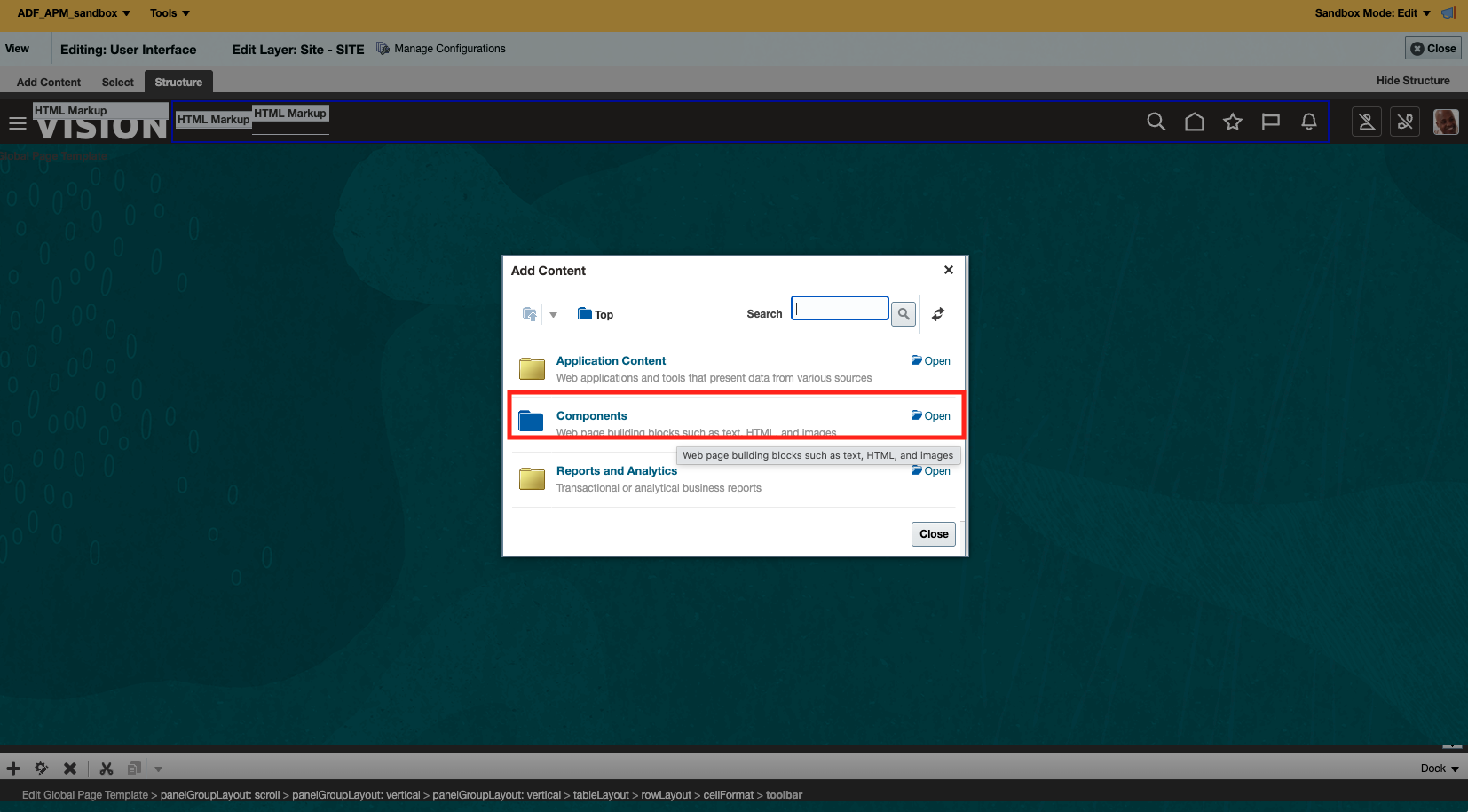Screen dimensions: 1468x812
Task: Open the Tools menu
Action: coord(169,12)
